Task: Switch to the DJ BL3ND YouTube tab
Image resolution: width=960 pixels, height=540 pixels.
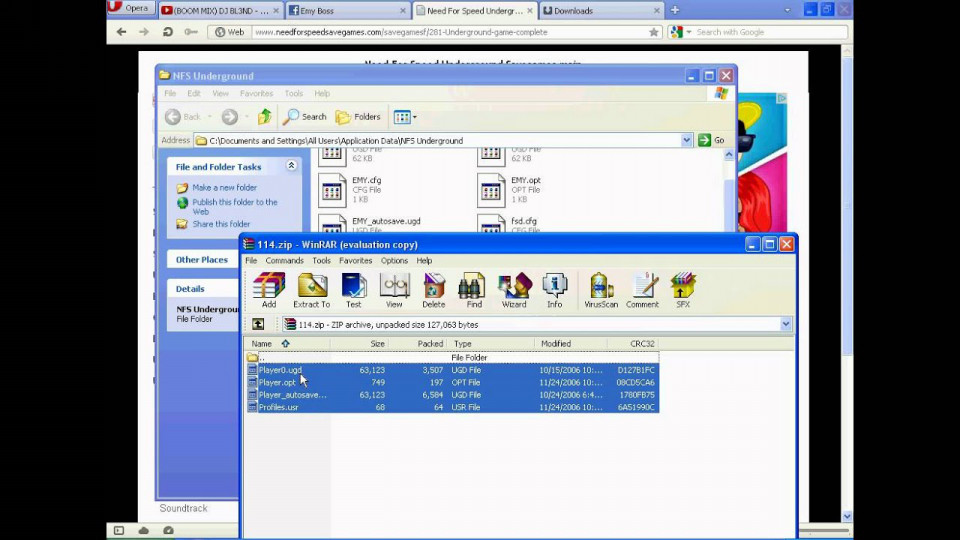Action: point(220,10)
